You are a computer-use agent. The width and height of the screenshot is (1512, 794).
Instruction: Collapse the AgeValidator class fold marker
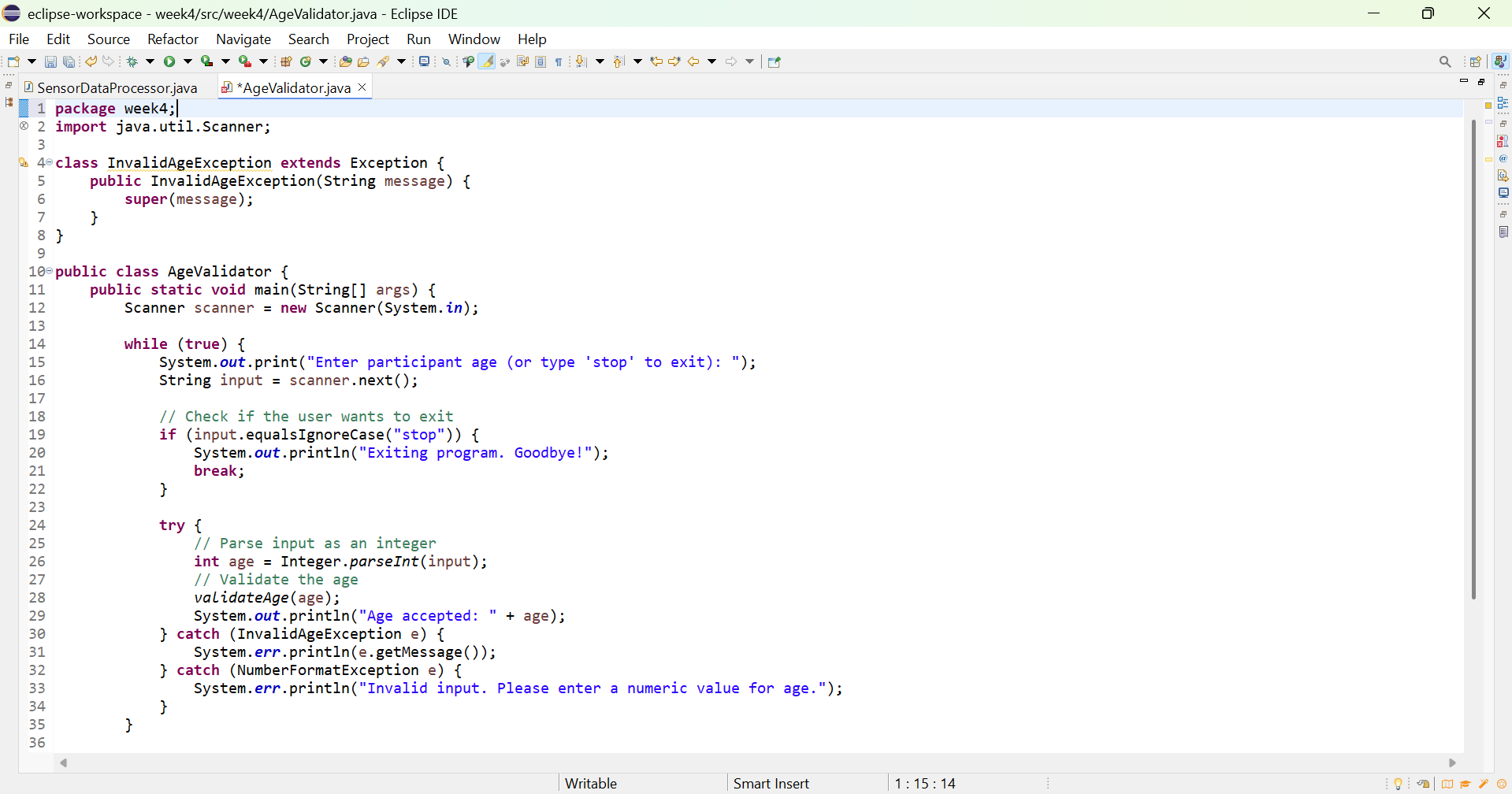(x=49, y=271)
